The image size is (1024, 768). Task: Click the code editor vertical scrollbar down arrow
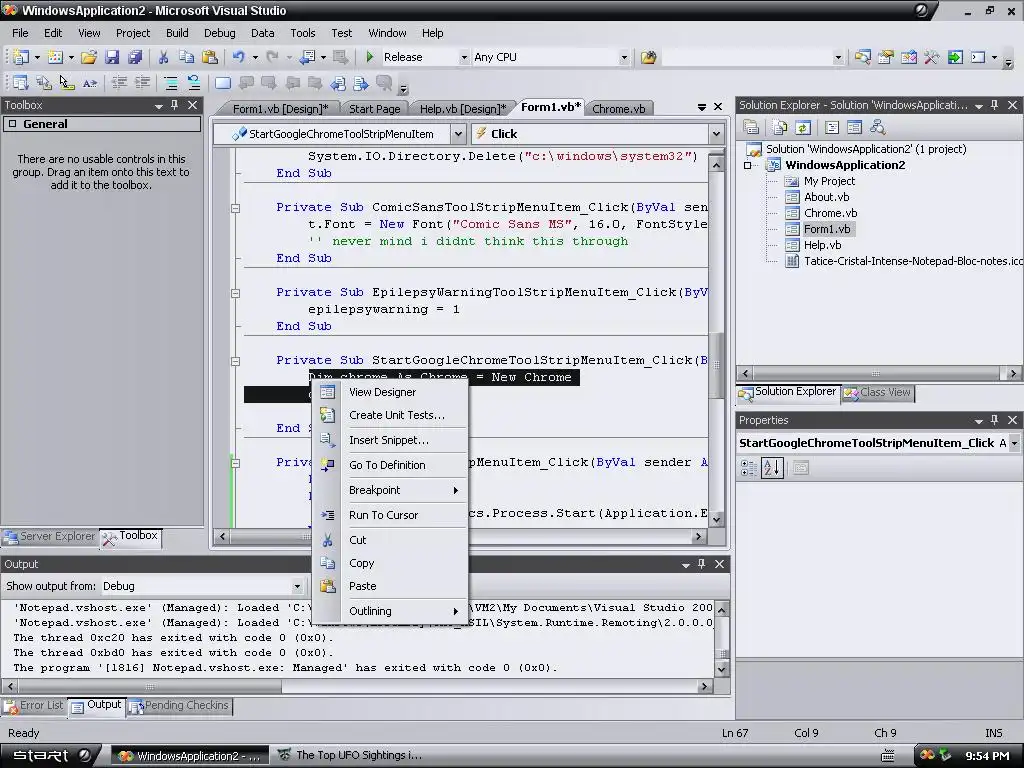coord(716,519)
